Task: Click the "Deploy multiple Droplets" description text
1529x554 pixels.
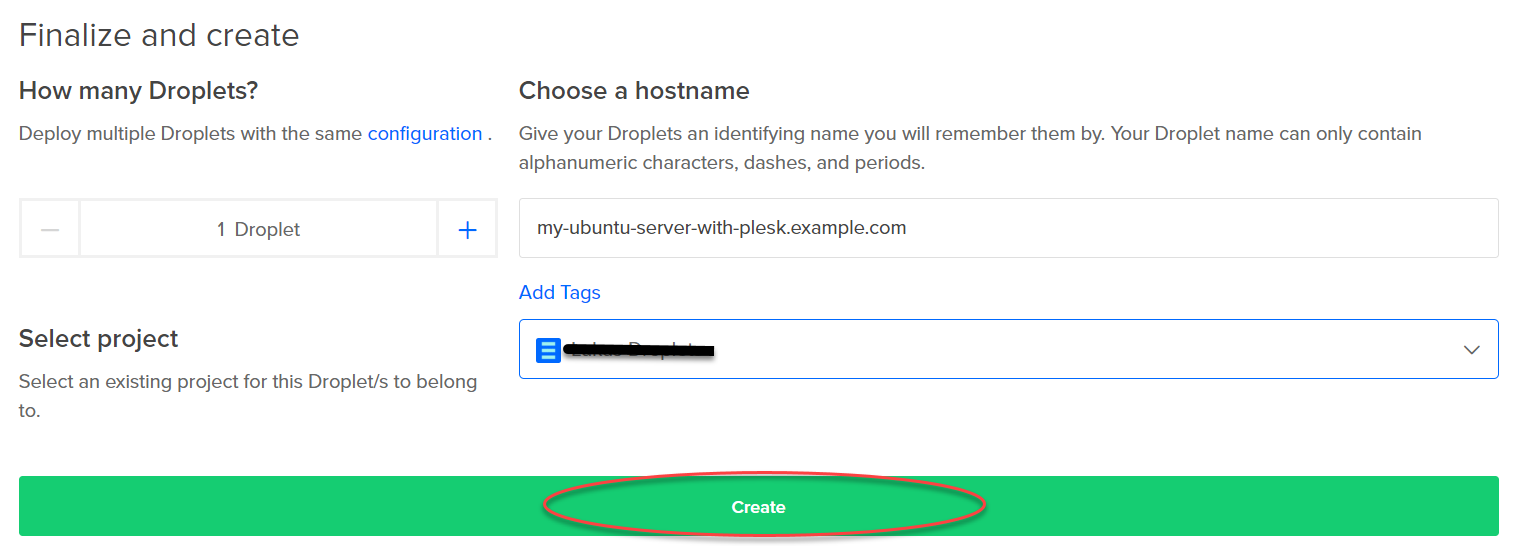Action: pyautogui.click(x=190, y=134)
